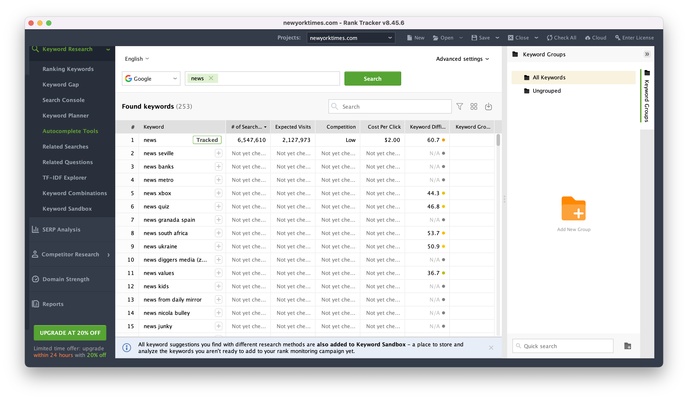The height and width of the screenshot is (400, 688).
Task: Save the project via Save button
Action: tap(480, 38)
